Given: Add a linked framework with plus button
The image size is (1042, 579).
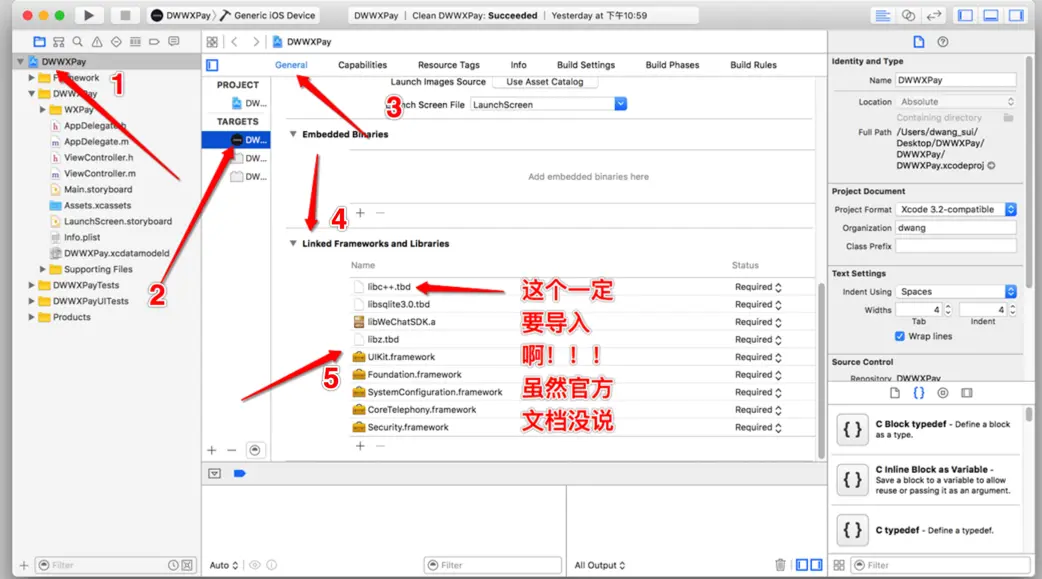Looking at the screenshot, I should pyautogui.click(x=360, y=445).
